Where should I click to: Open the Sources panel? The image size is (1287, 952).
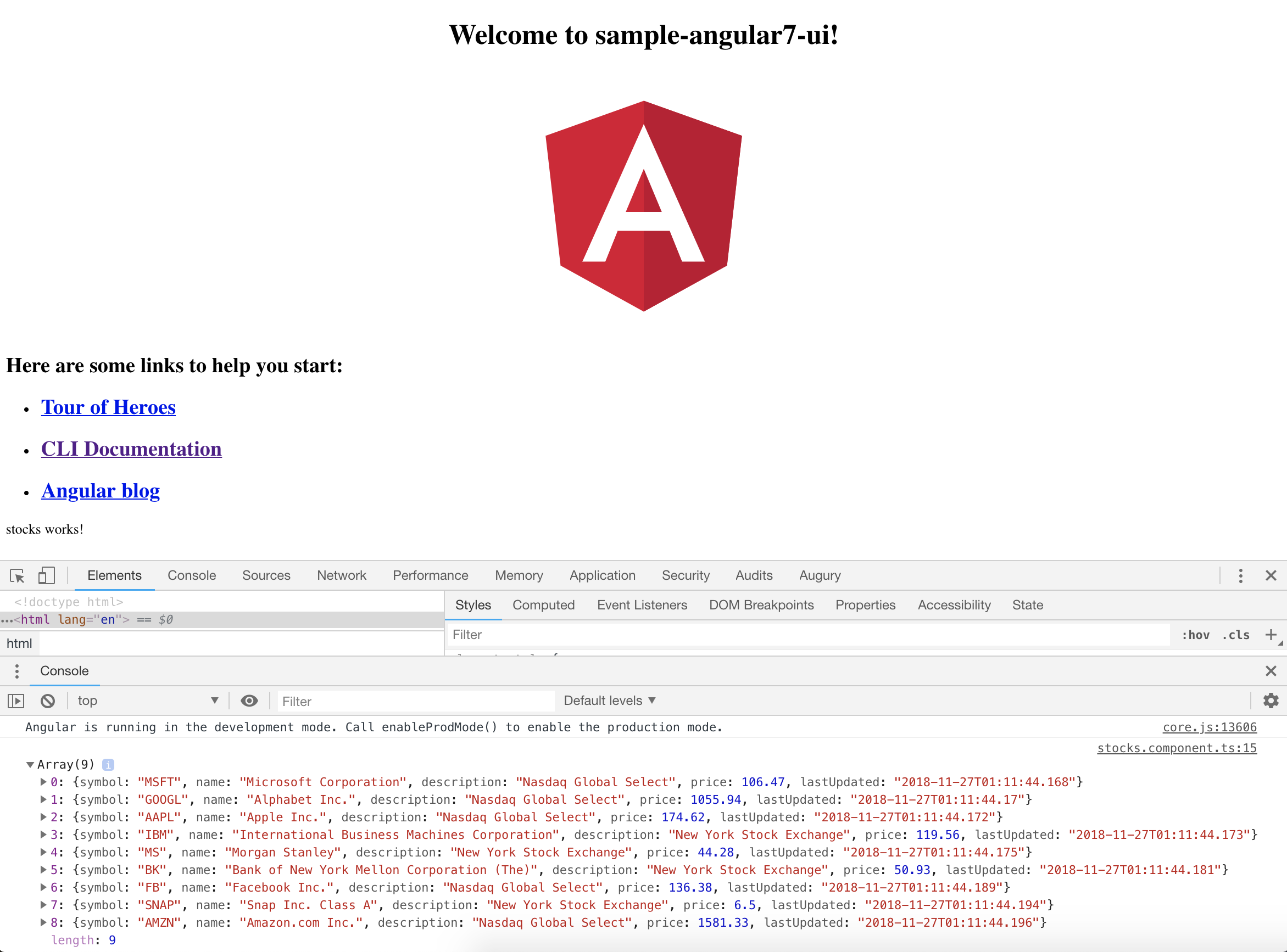coord(266,575)
